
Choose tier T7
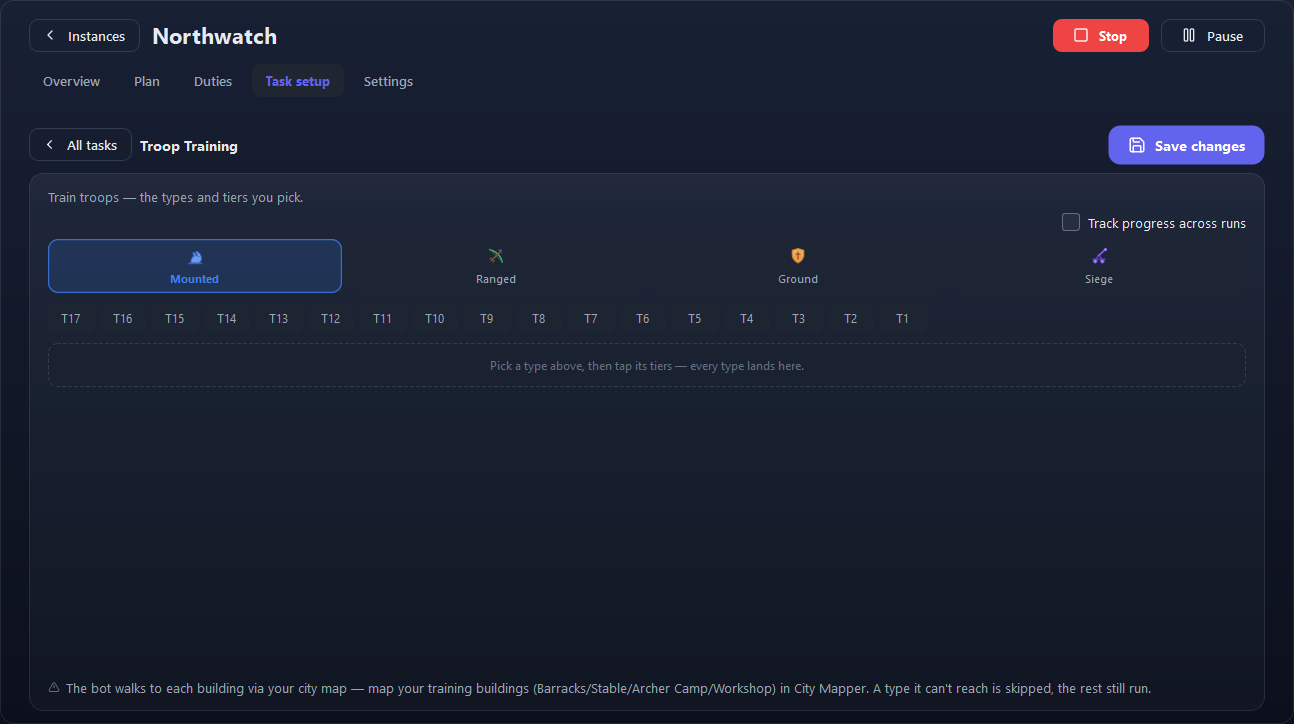pyautogui.click(x=591, y=319)
